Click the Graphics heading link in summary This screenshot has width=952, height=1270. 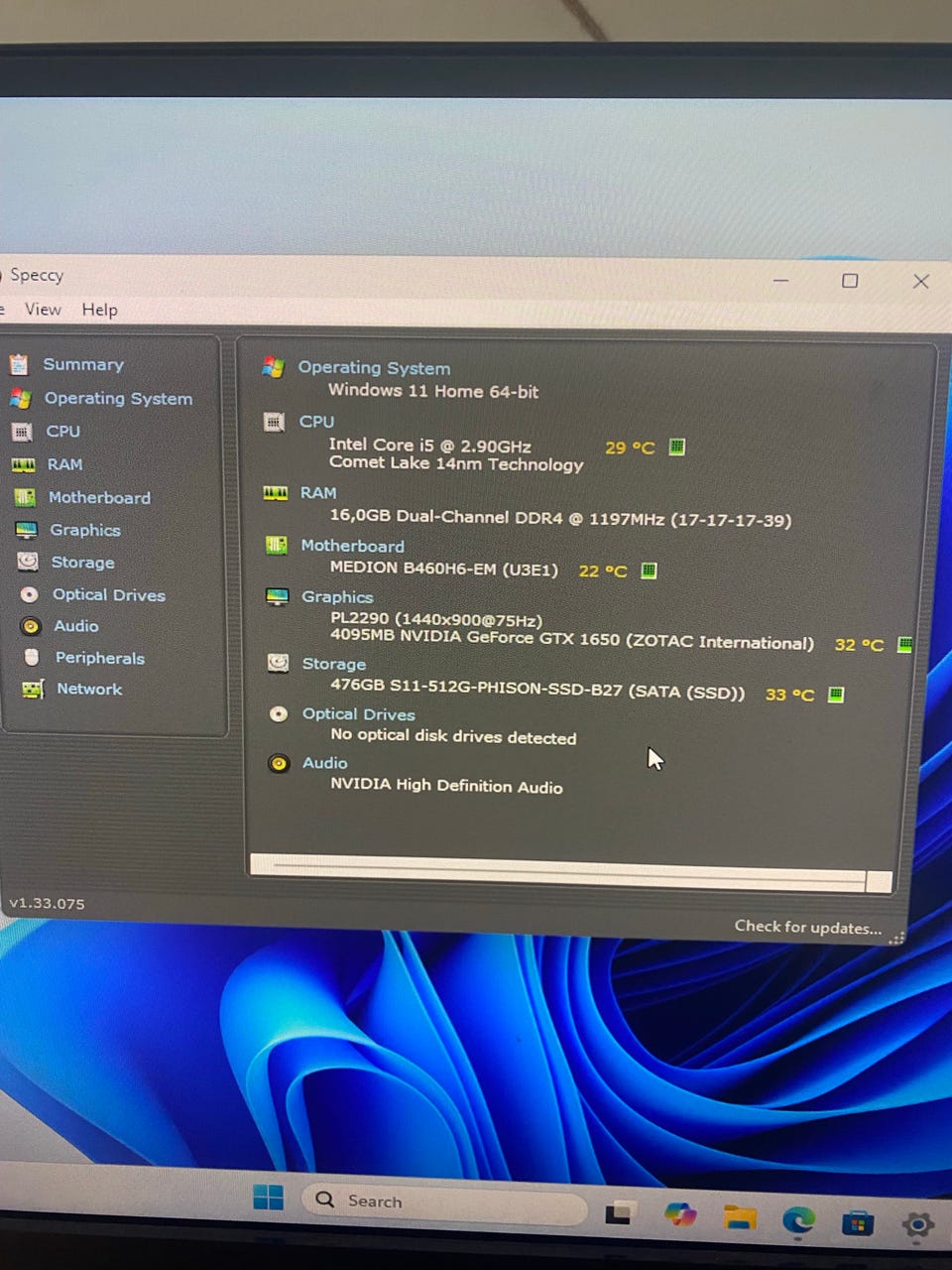coord(337,597)
